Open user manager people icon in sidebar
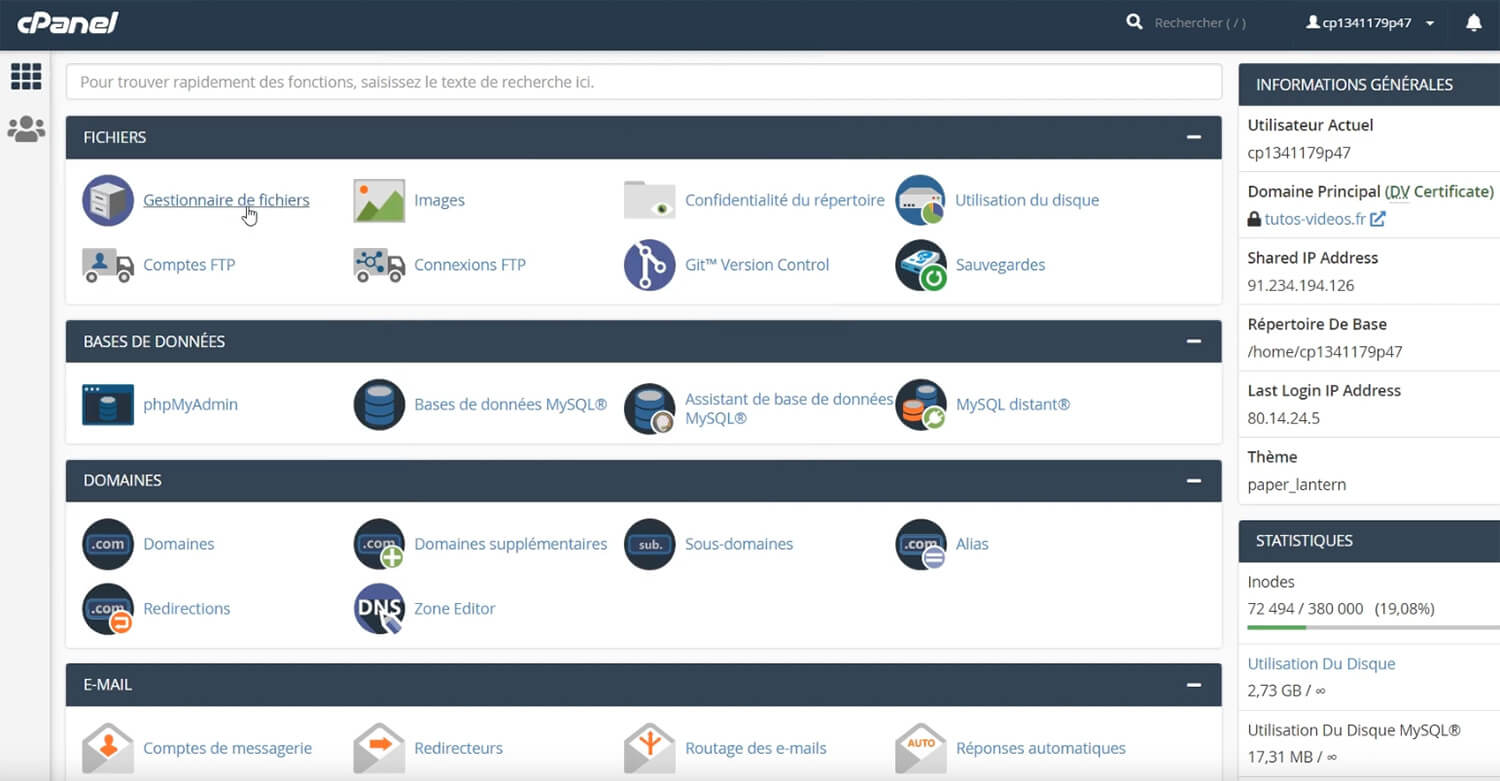 click(x=26, y=129)
